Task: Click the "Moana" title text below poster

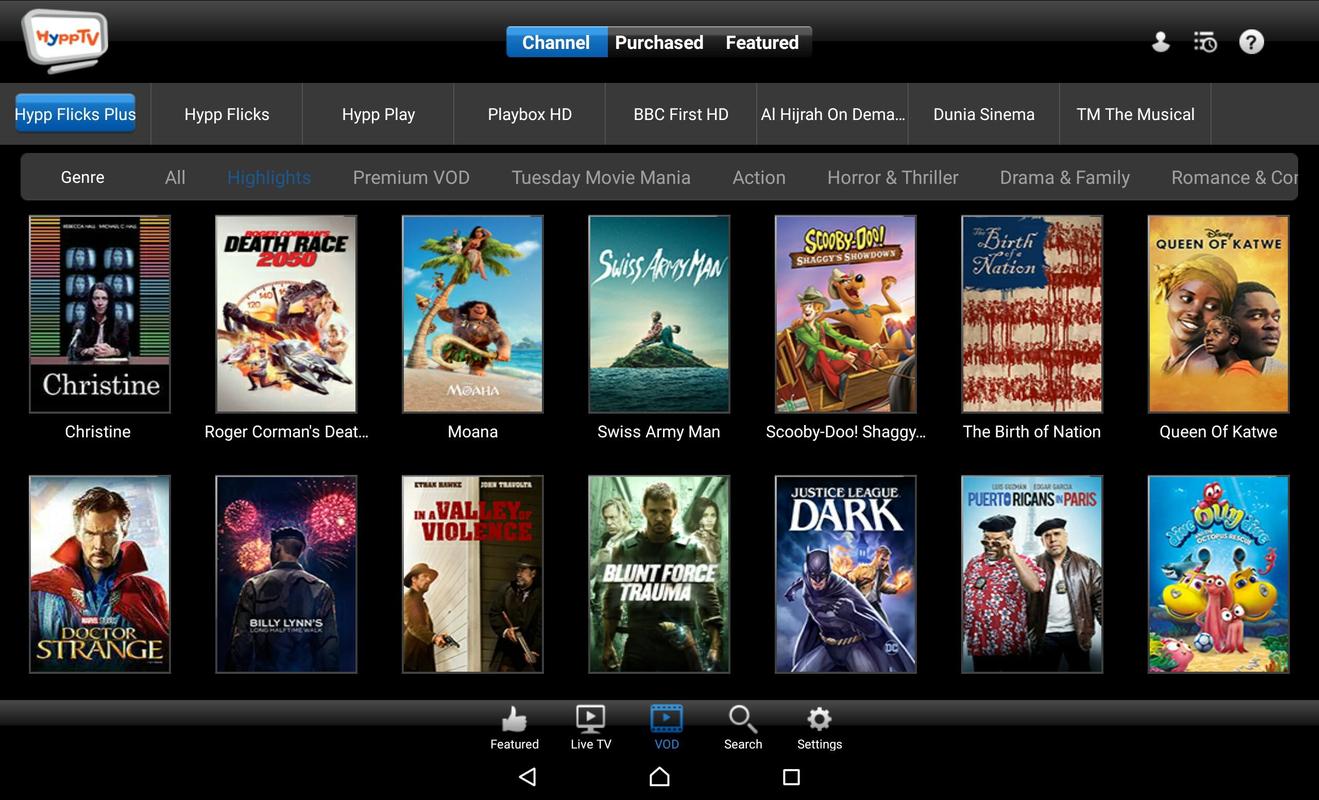Action: tap(472, 432)
